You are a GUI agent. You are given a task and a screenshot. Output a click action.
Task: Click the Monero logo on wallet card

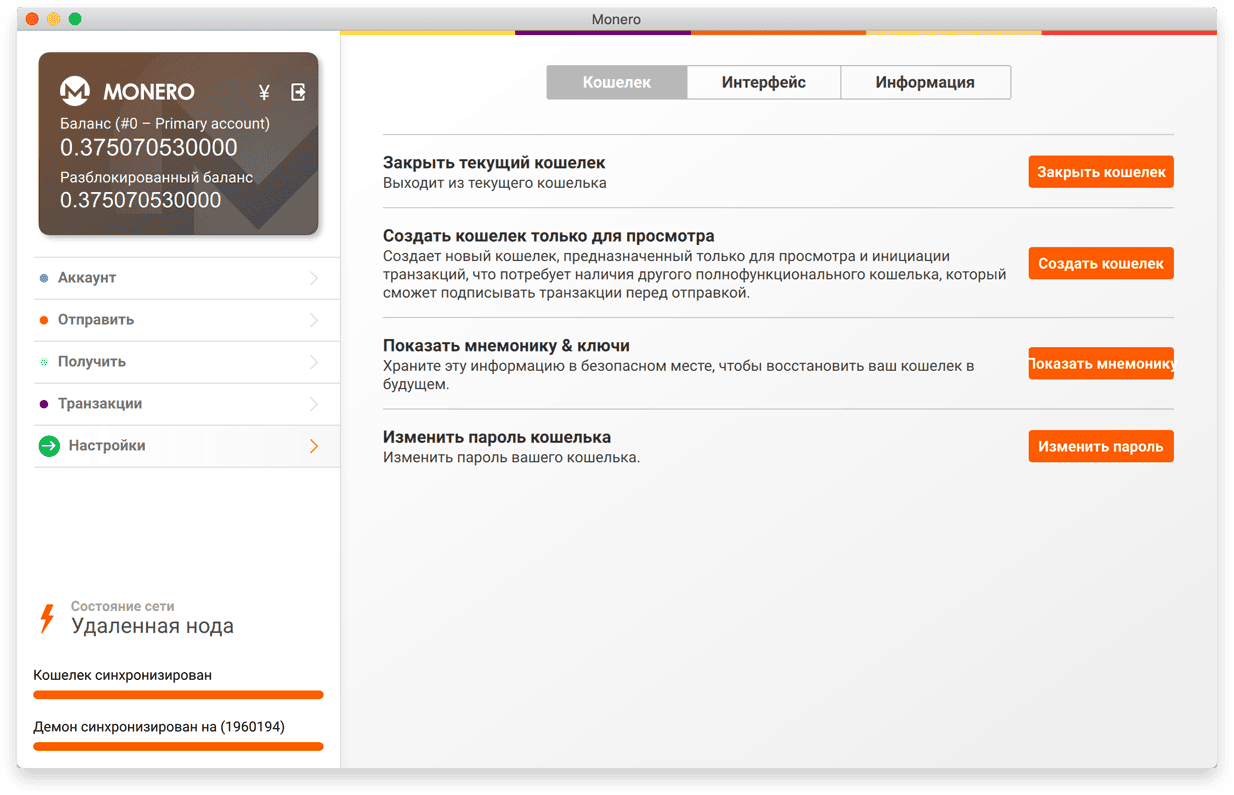[x=75, y=91]
